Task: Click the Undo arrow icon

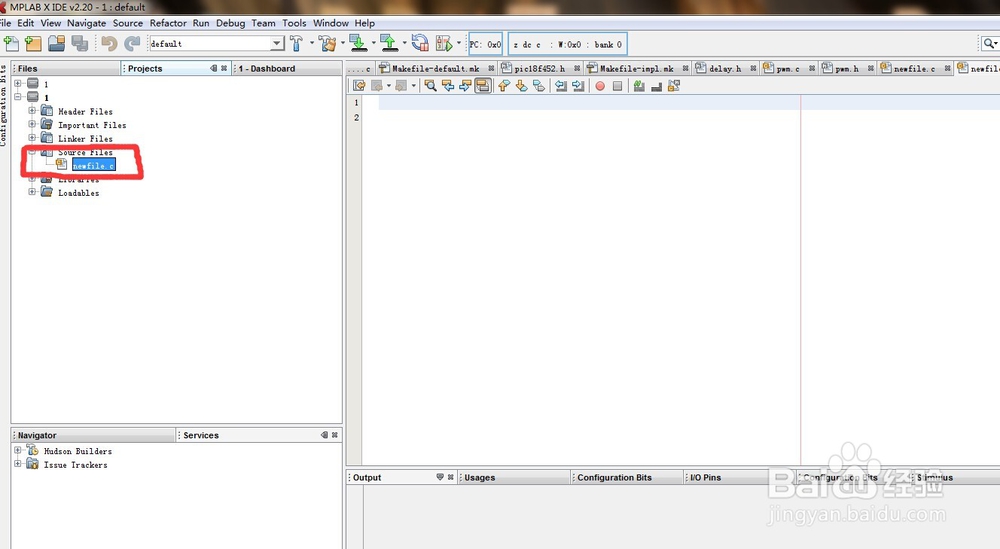Action: coord(109,43)
